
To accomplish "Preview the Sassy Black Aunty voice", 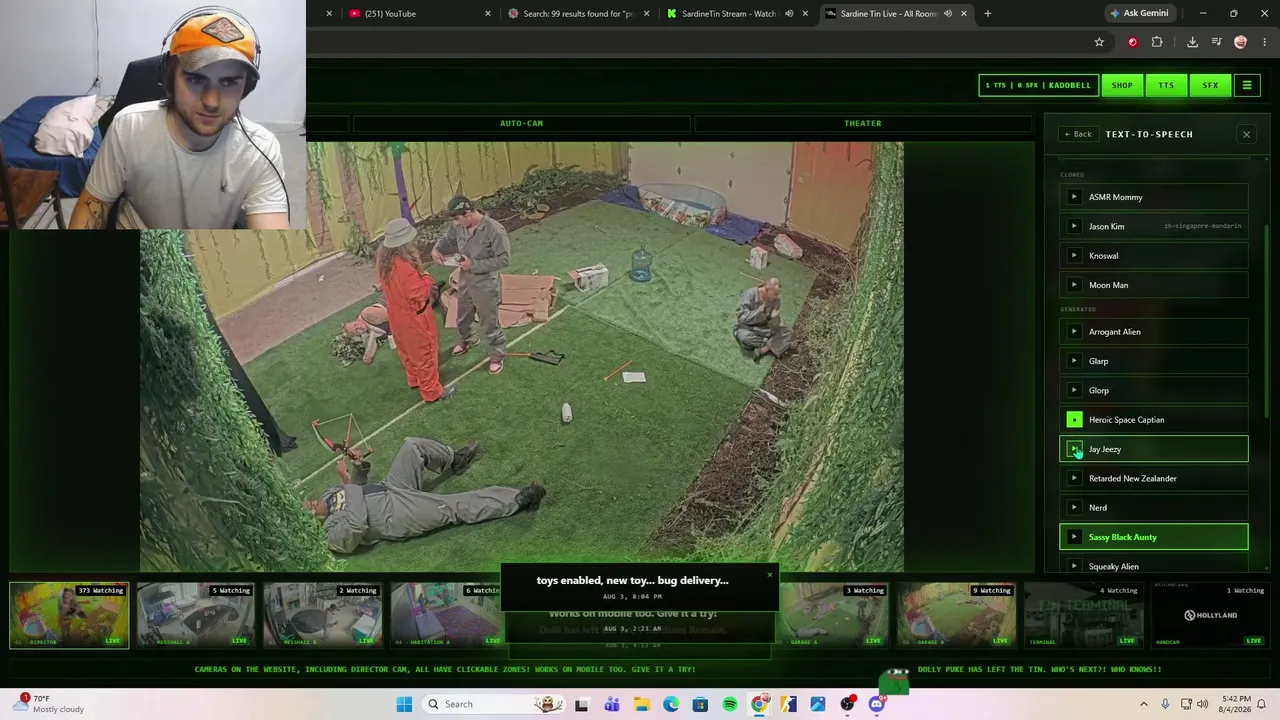I will coord(1074,537).
